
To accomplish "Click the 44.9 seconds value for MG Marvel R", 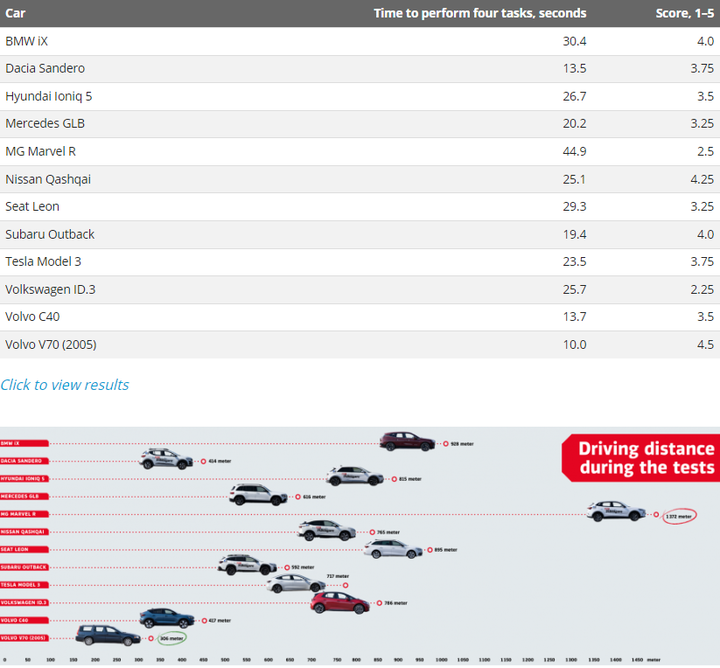I will pyautogui.click(x=574, y=152).
